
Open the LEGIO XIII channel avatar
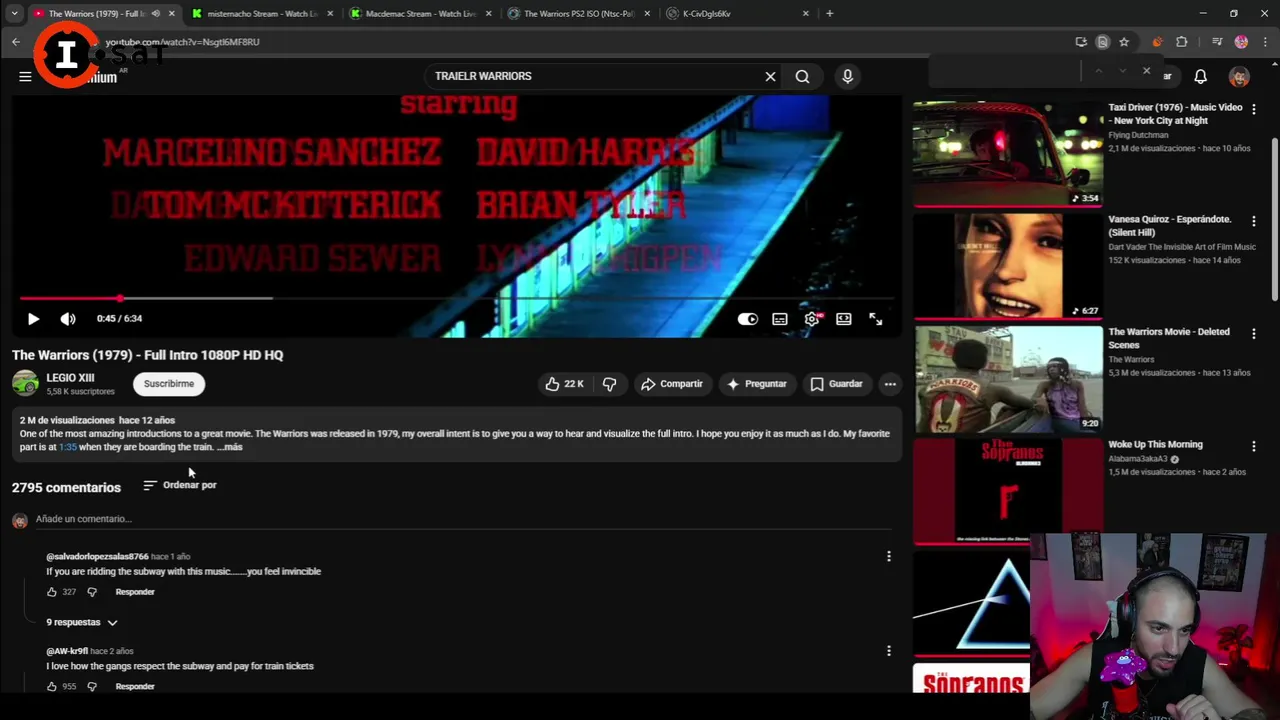25,383
